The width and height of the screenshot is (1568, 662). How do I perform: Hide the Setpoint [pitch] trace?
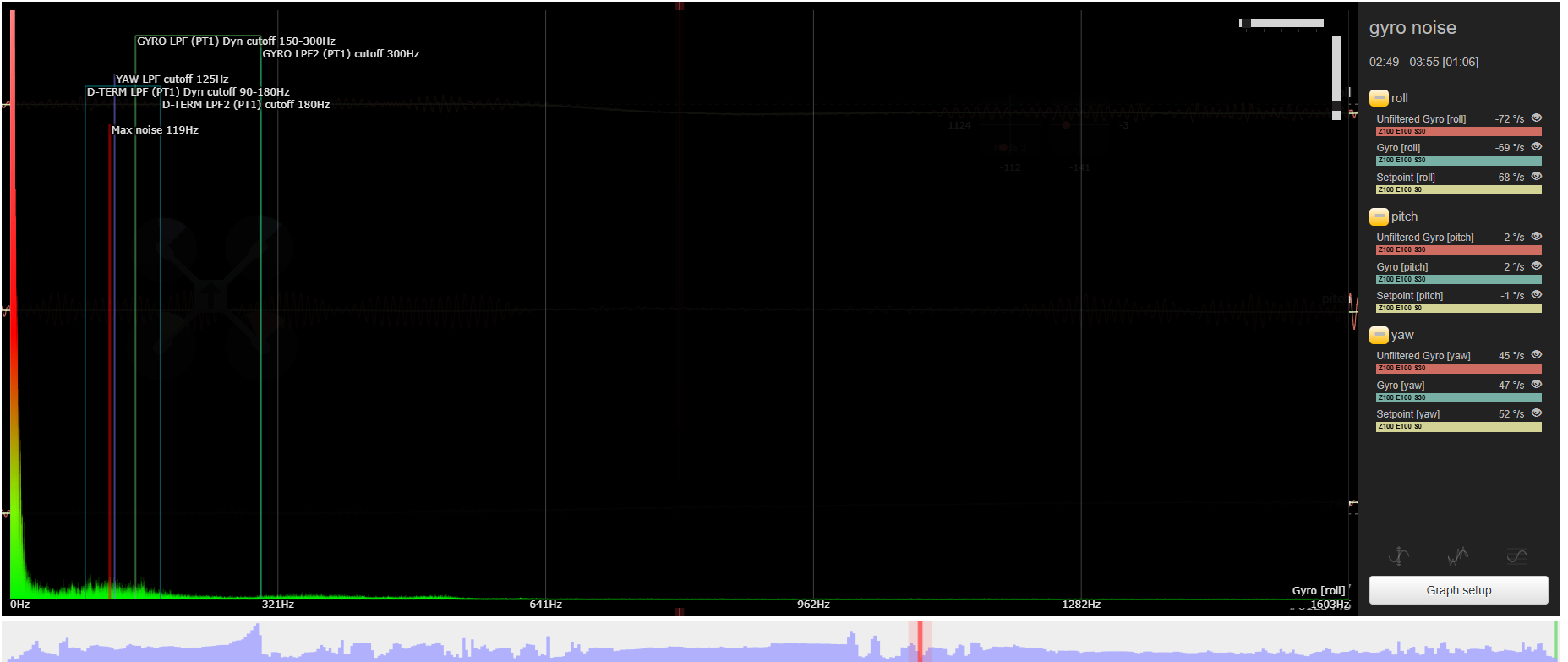point(1536,295)
